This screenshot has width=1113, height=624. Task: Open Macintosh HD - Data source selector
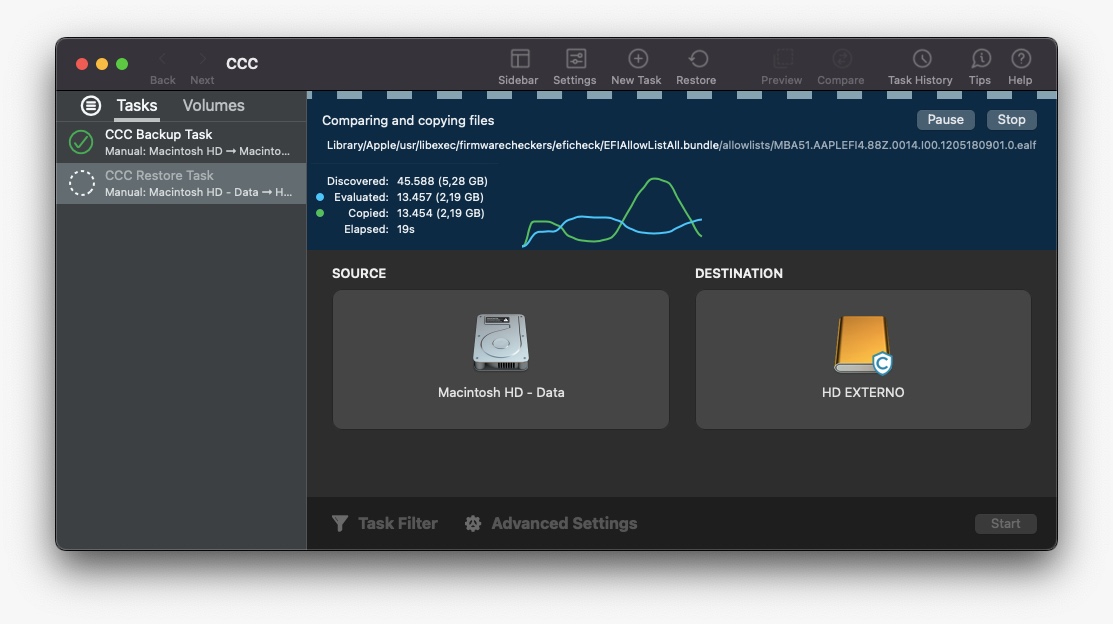coord(500,359)
